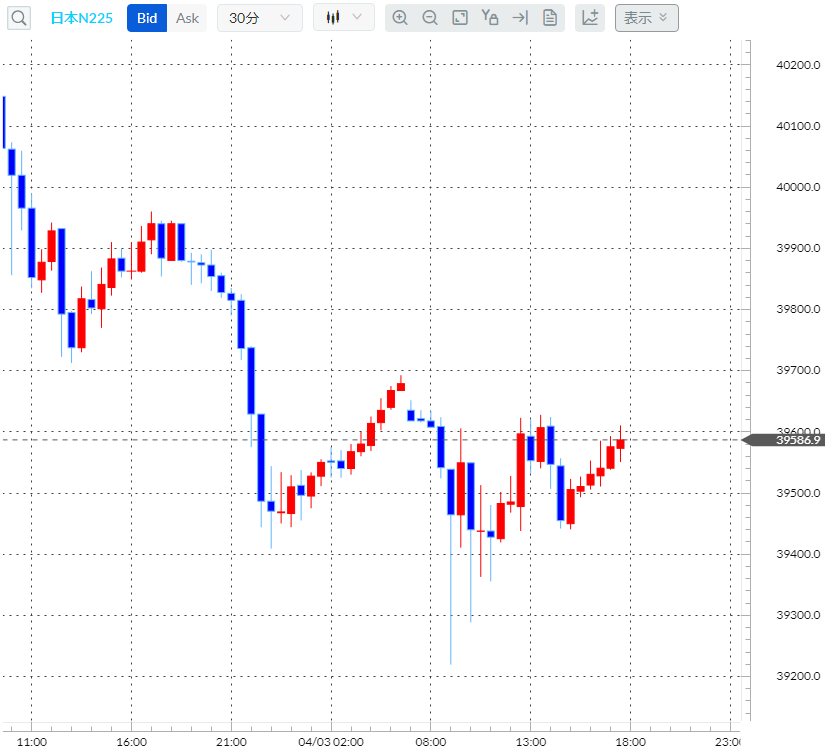Select the 04/03 02:00 time axis label
827x750 pixels.
pyautogui.click(x=331, y=742)
